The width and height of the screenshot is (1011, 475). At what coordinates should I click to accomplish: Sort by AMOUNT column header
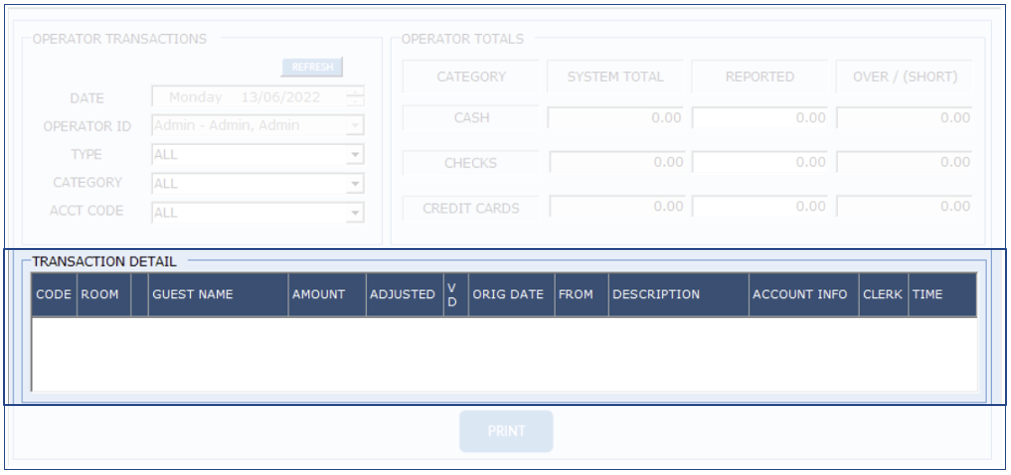326,295
